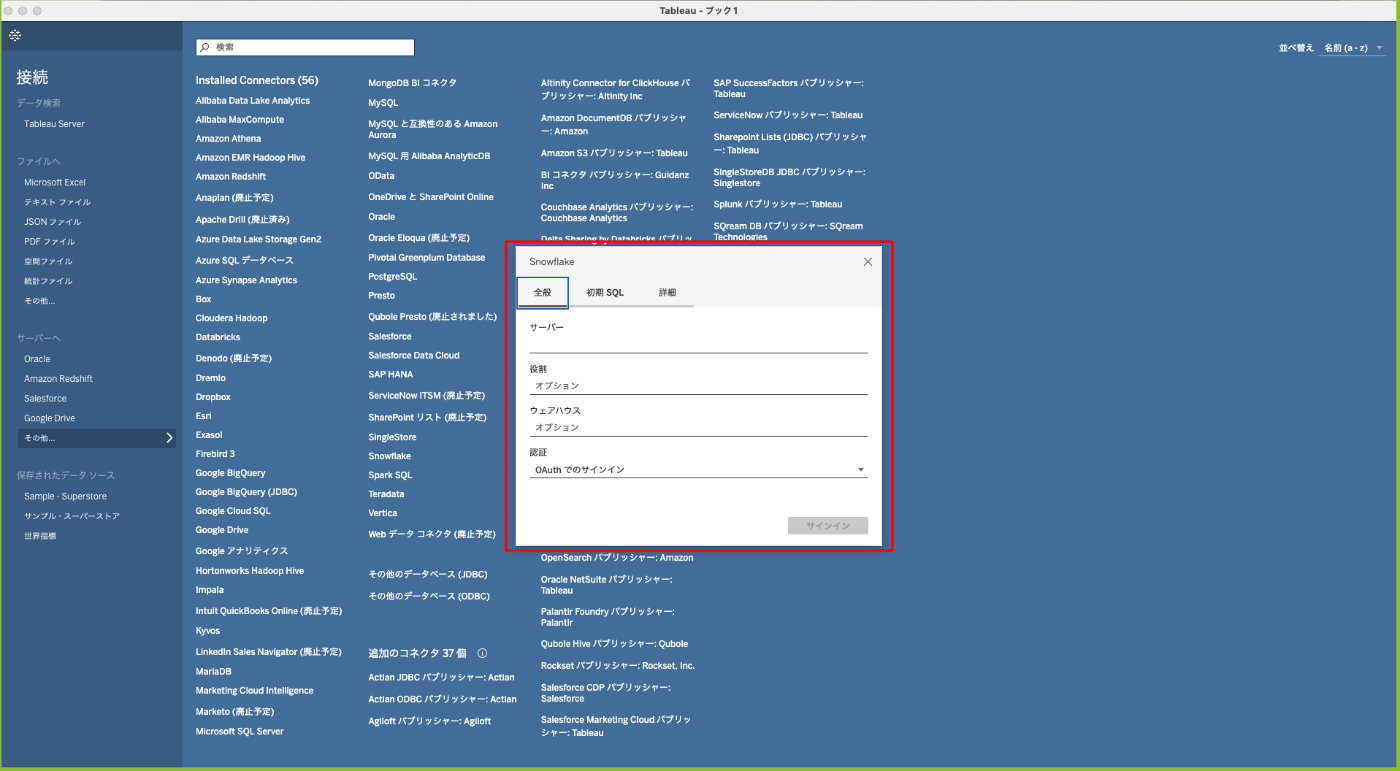The width and height of the screenshot is (1400, 771).
Task: Select OneDrive と SharePoint Online
Action: coord(431,197)
